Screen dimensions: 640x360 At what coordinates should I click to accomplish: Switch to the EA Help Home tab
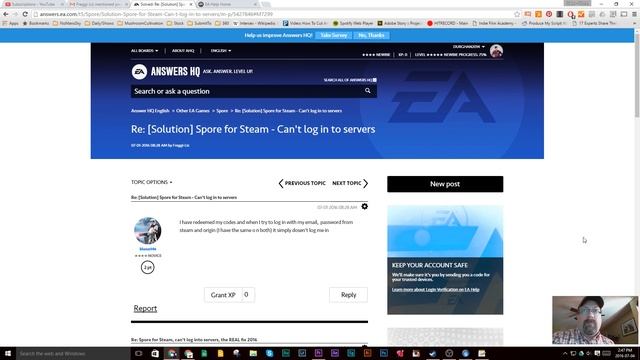227,4
